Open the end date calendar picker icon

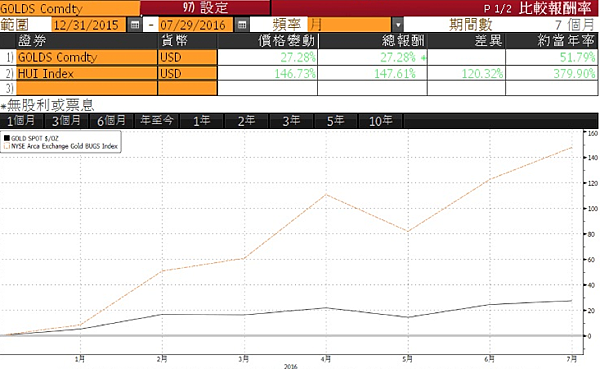(241, 25)
